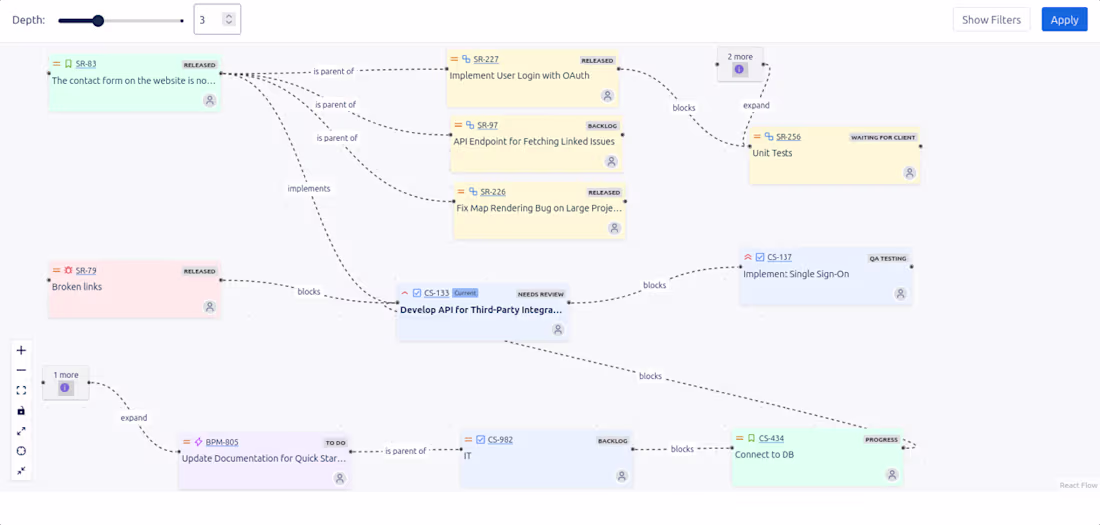Click the 'NEEDS REVIEW' status badge
This screenshot has width=1100, height=525.
[541, 294]
